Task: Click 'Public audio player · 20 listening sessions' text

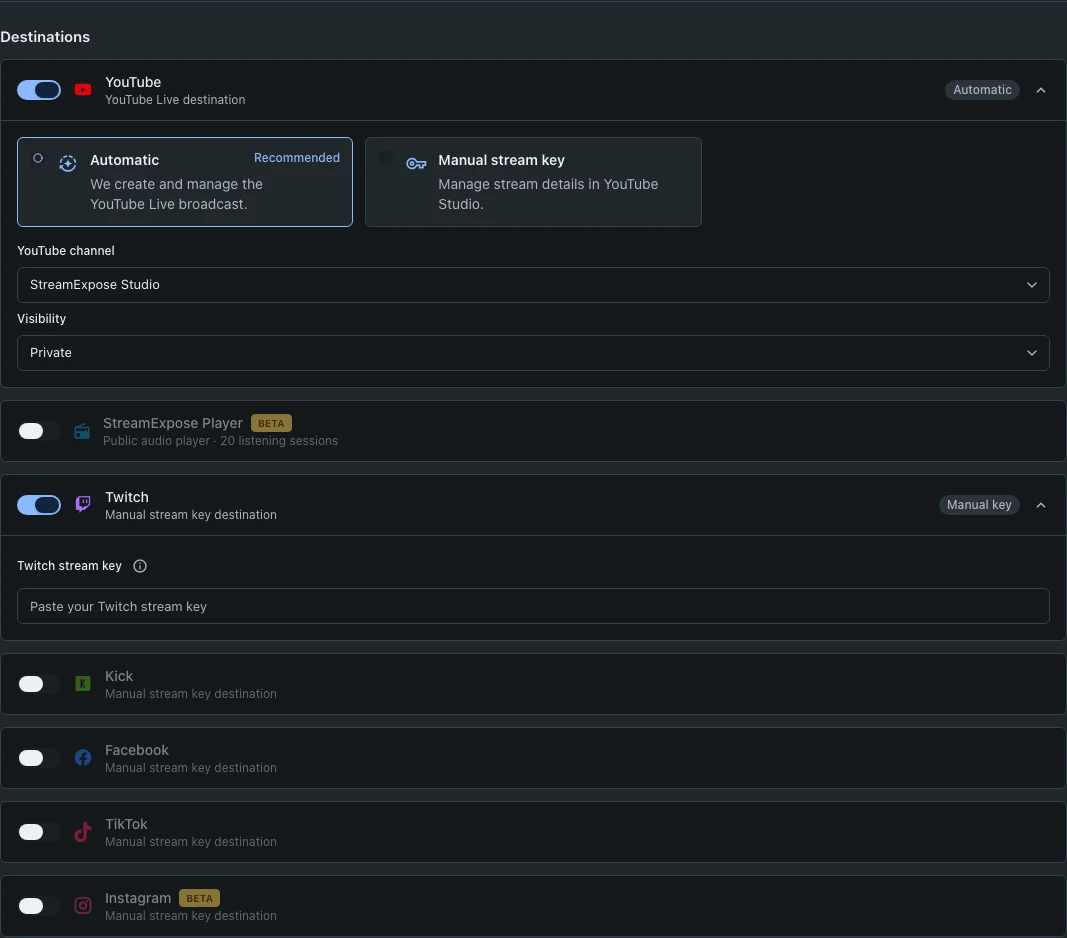Action: [x=220, y=440]
